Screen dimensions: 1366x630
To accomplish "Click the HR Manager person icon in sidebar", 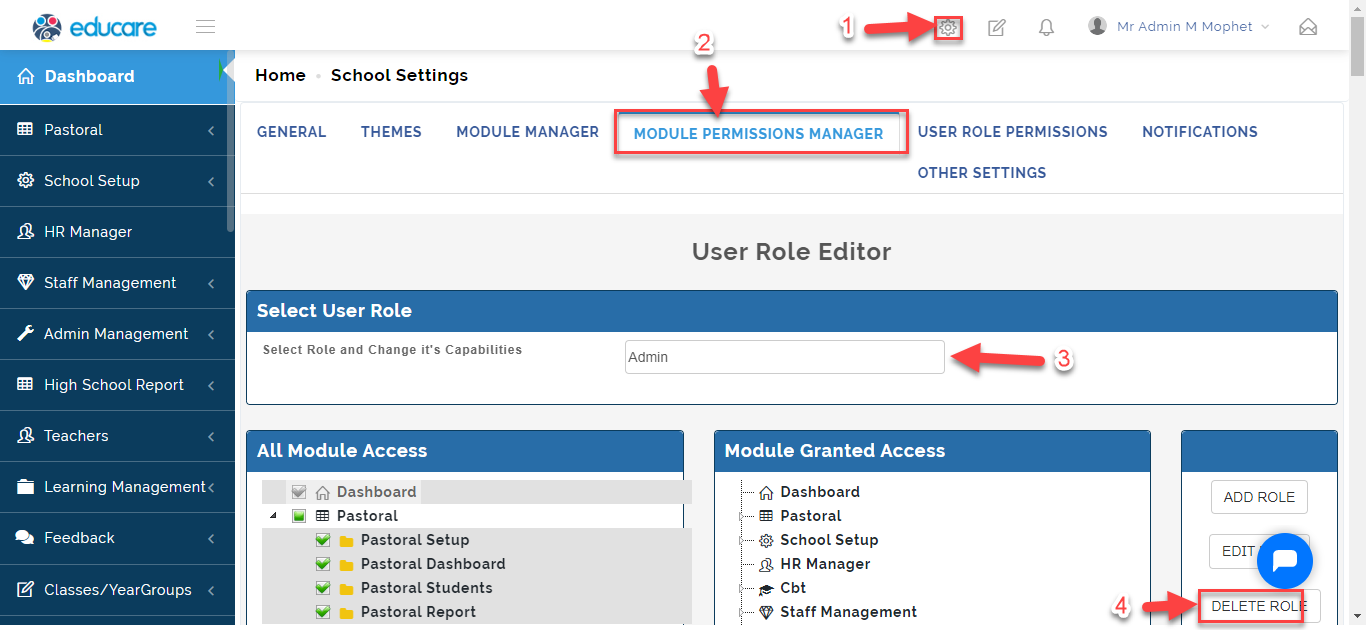I will 26,232.
